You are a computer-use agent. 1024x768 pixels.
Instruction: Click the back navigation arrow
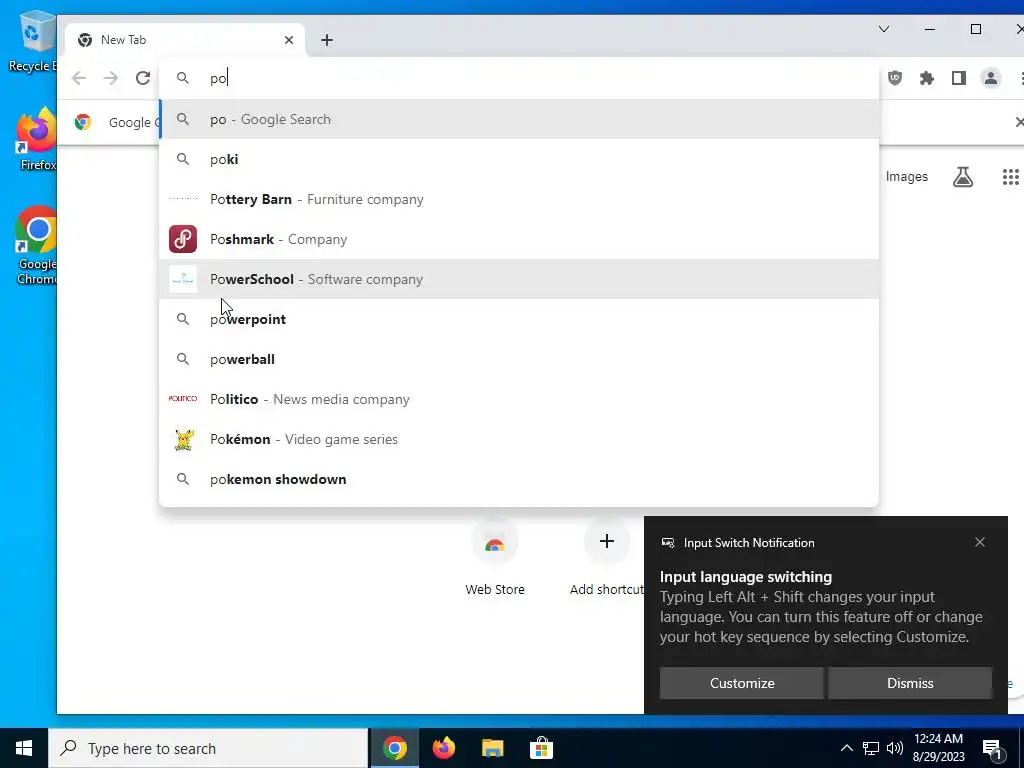tap(79, 78)
